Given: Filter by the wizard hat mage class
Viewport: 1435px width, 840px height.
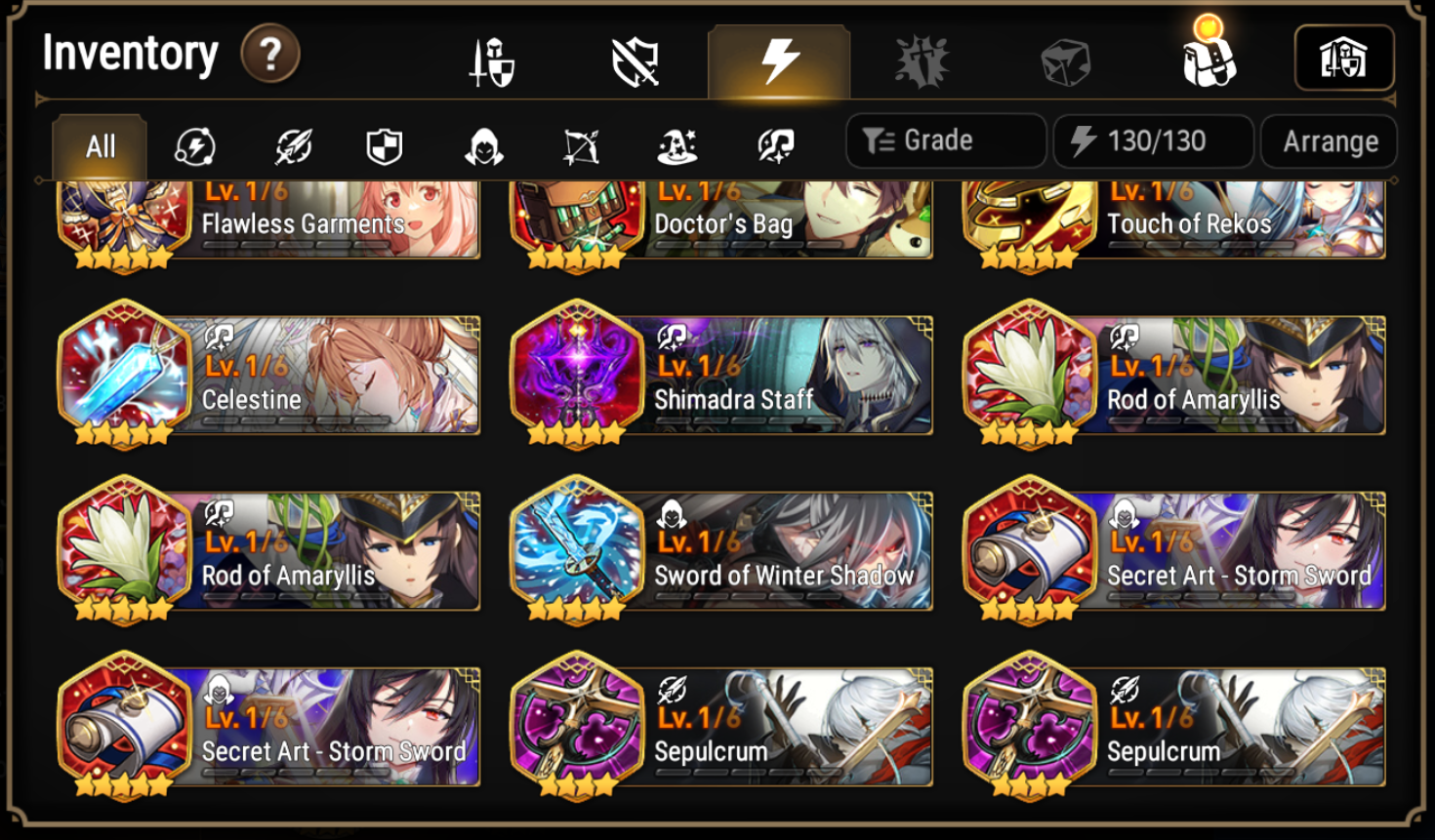Looking at the screenshot, I should click(x=677, y=147).
